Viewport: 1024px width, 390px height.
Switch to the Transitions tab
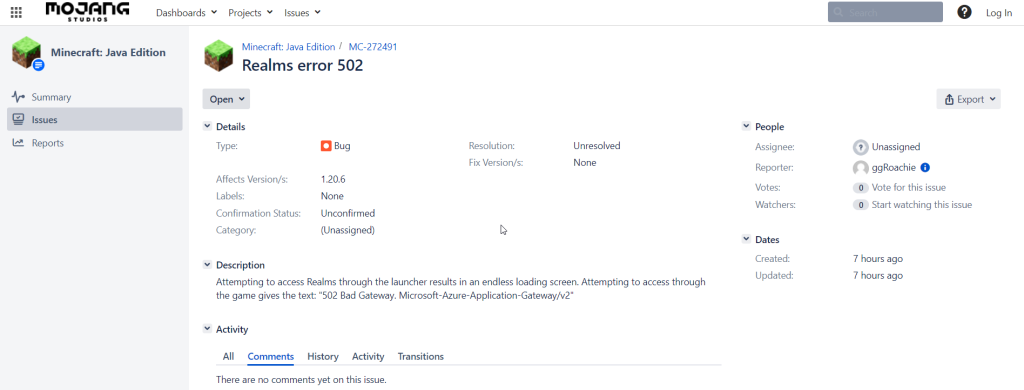pos(421,357)
